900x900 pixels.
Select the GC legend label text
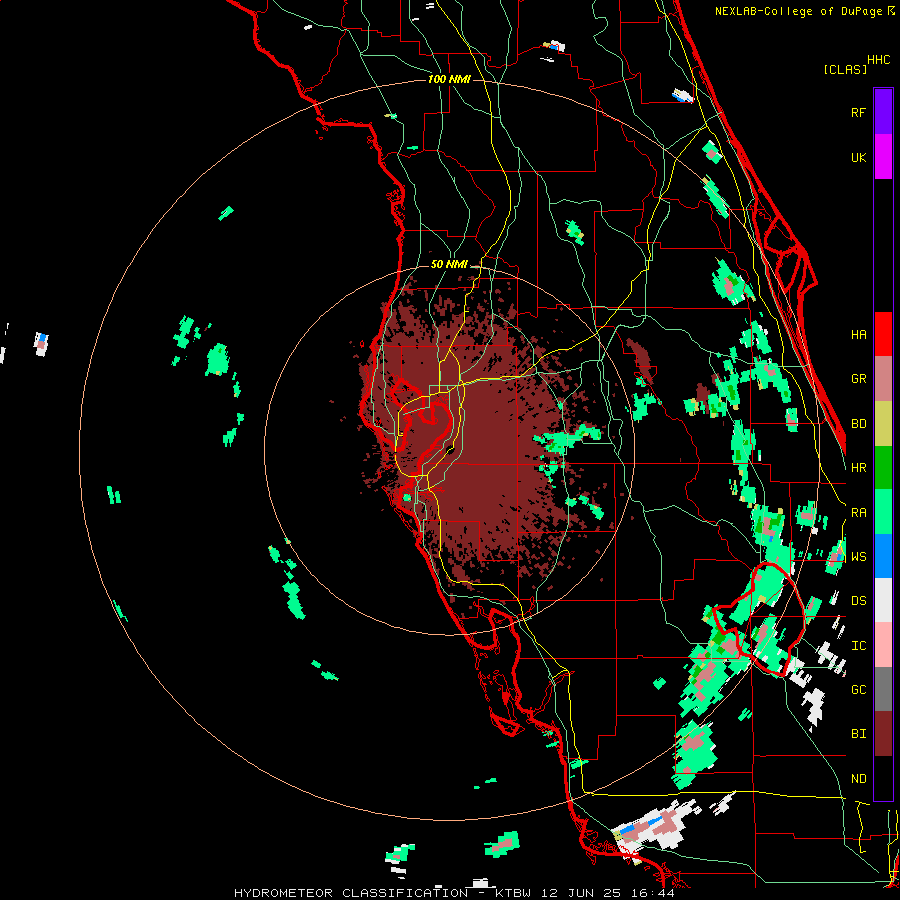(858, 690)
